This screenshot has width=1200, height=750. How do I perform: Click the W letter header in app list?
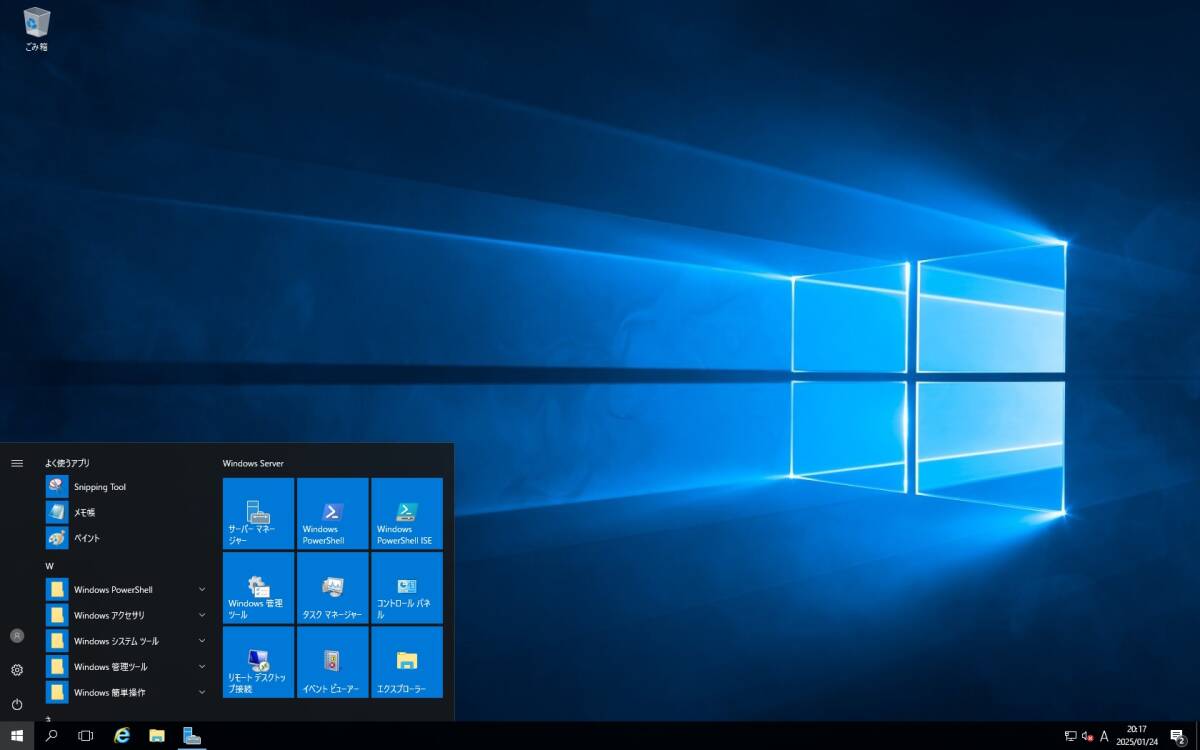(x=49, y=566)
